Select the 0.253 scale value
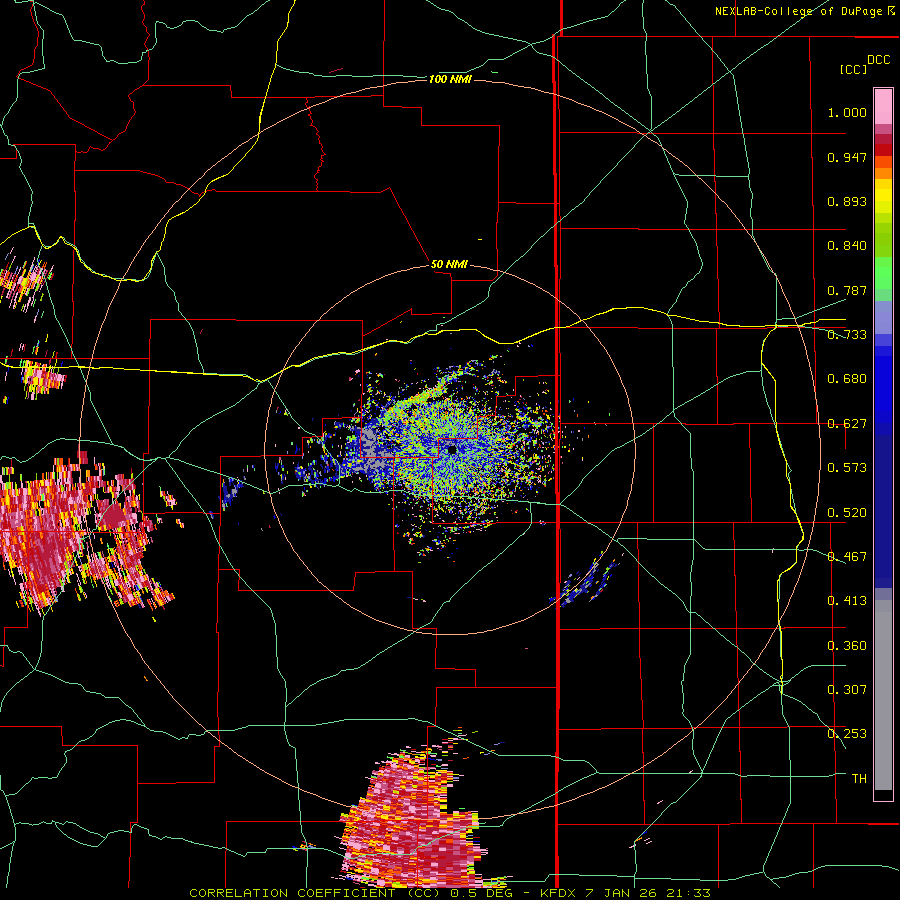The width and height of the screenshot is (900, 900). click(x=847, y=734)
